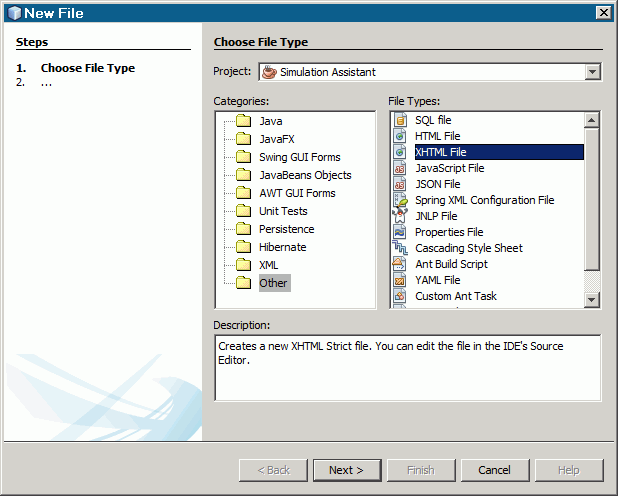Select the AWT GUI Forms category
The height and width of the screenshot is (496, 618).
click(x=297, y=193)
